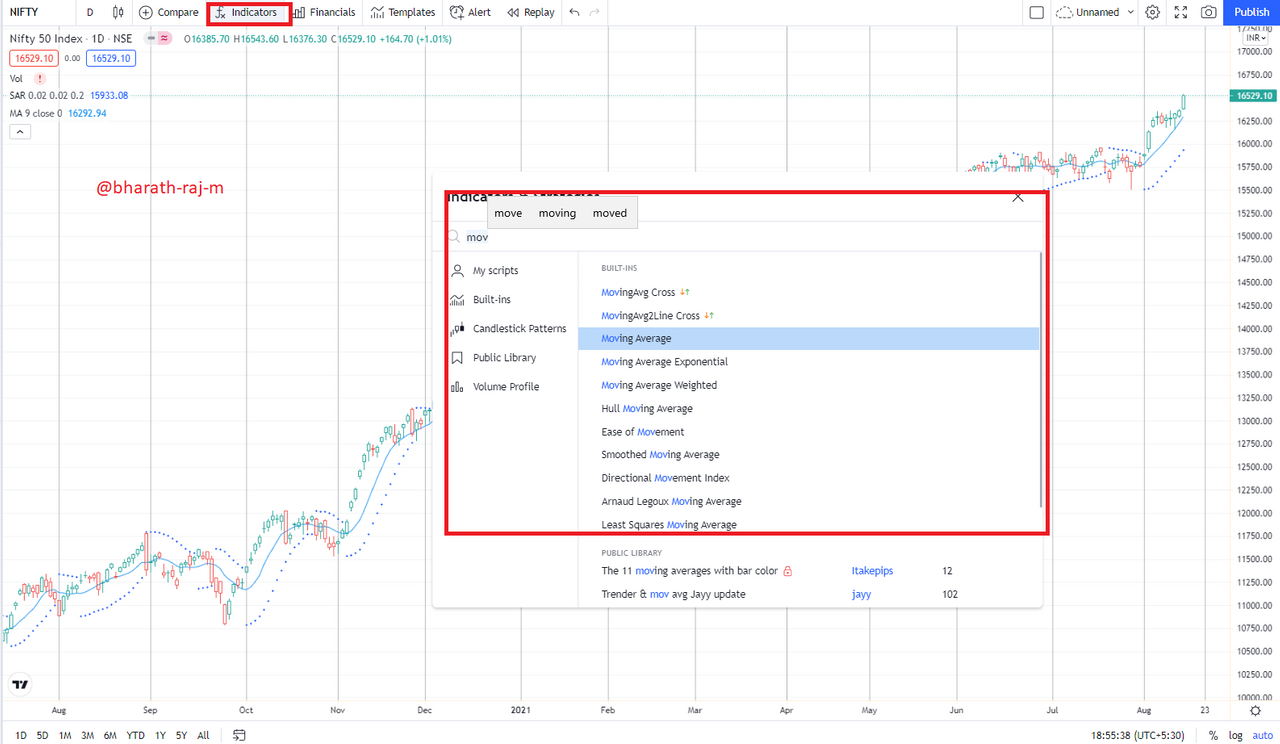The image size is (1280, 744).
Task: Click the blue buy price 16529.10 button
Action: click(111, 58)
